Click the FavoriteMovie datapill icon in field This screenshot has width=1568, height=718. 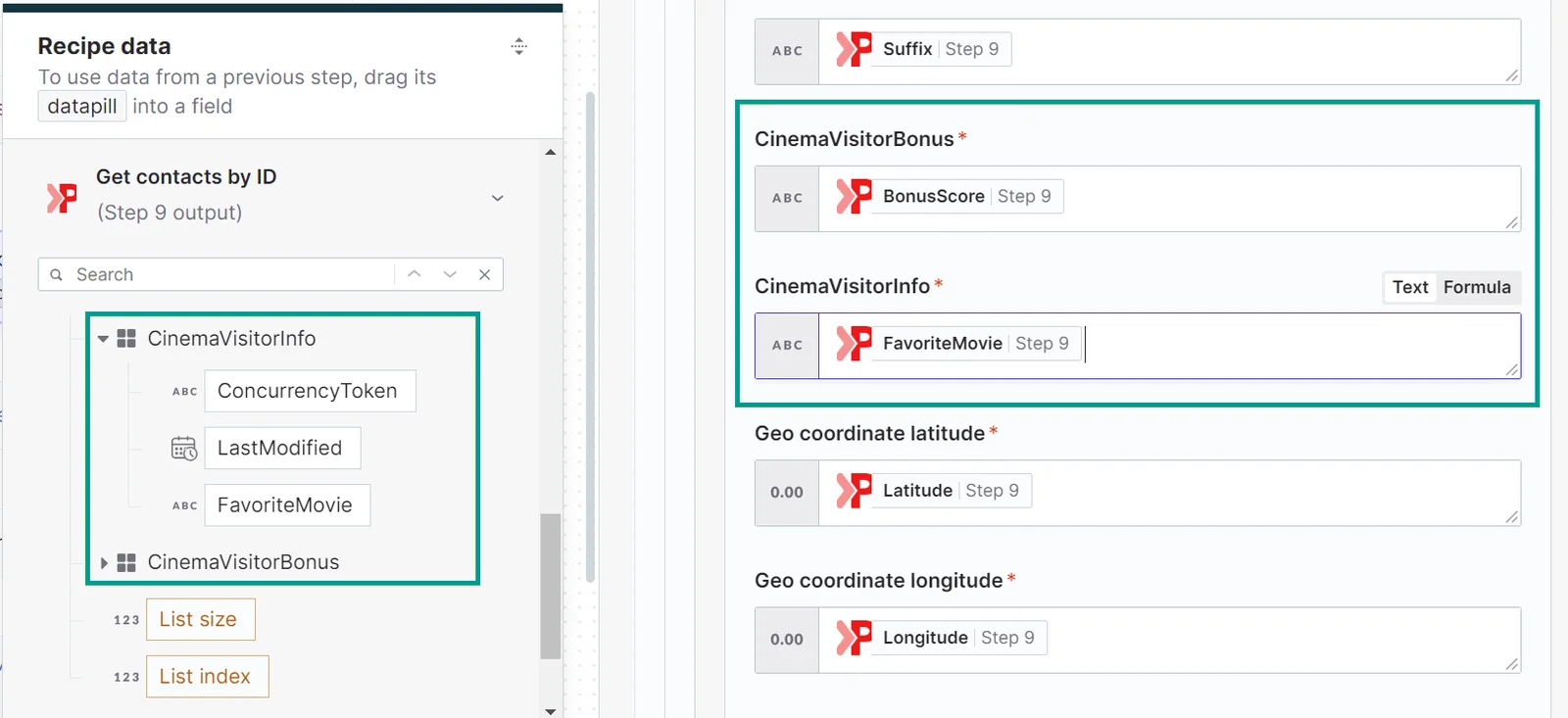(x=854, y=344)
